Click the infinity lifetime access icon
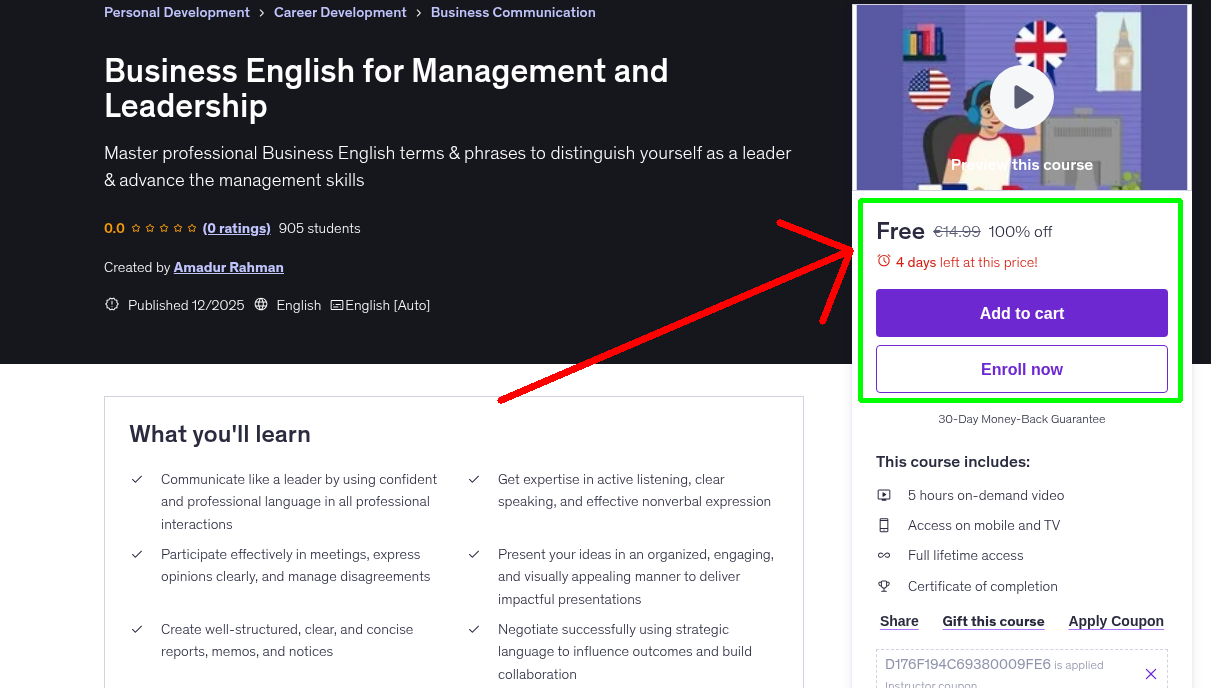 coord(884,555)
